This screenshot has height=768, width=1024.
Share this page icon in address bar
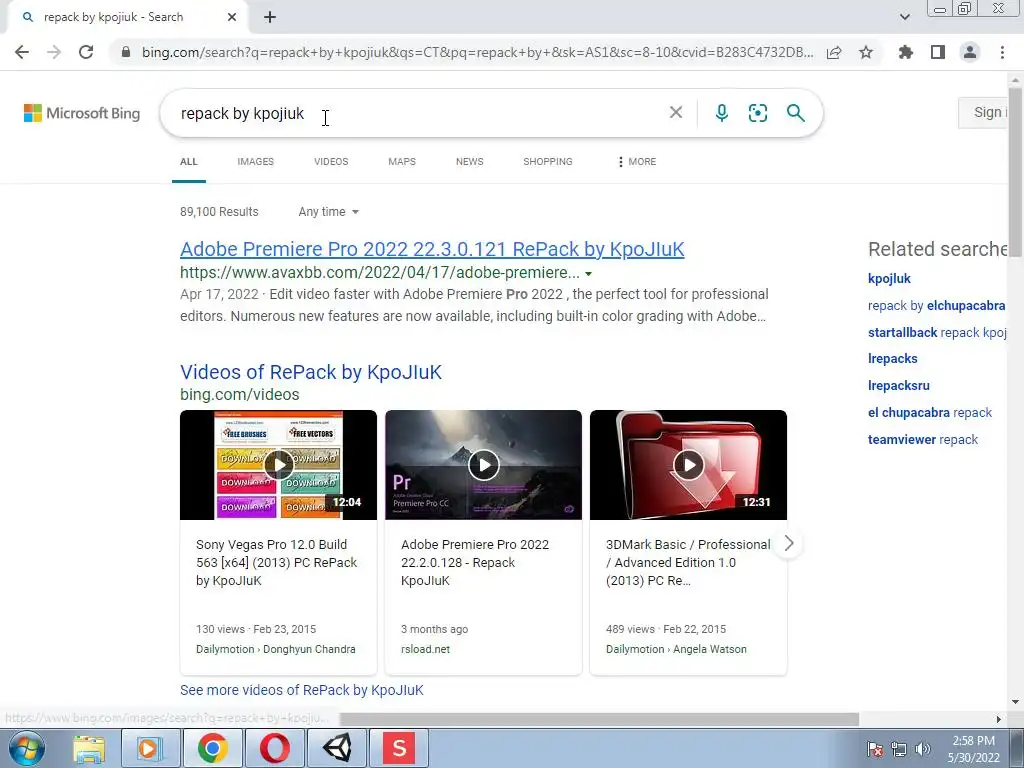click(x=834, y=52)
